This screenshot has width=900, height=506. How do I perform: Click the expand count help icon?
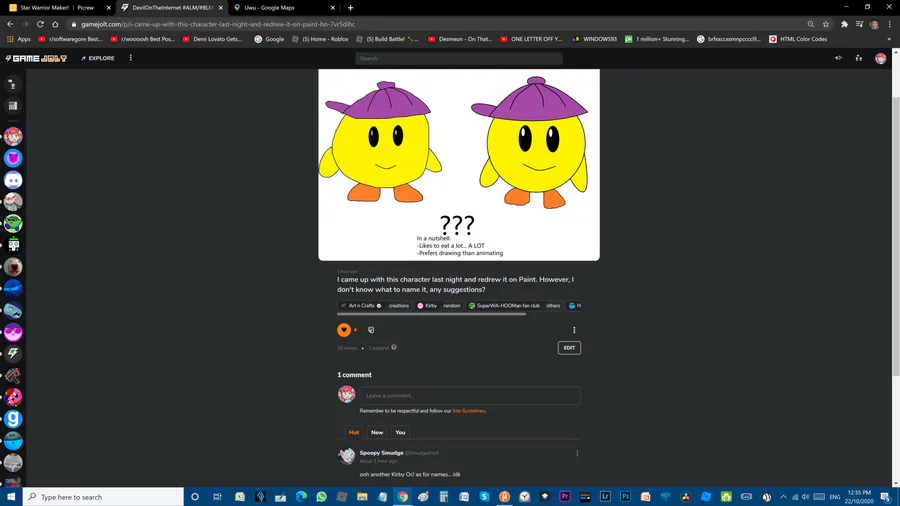pos(394,347)
